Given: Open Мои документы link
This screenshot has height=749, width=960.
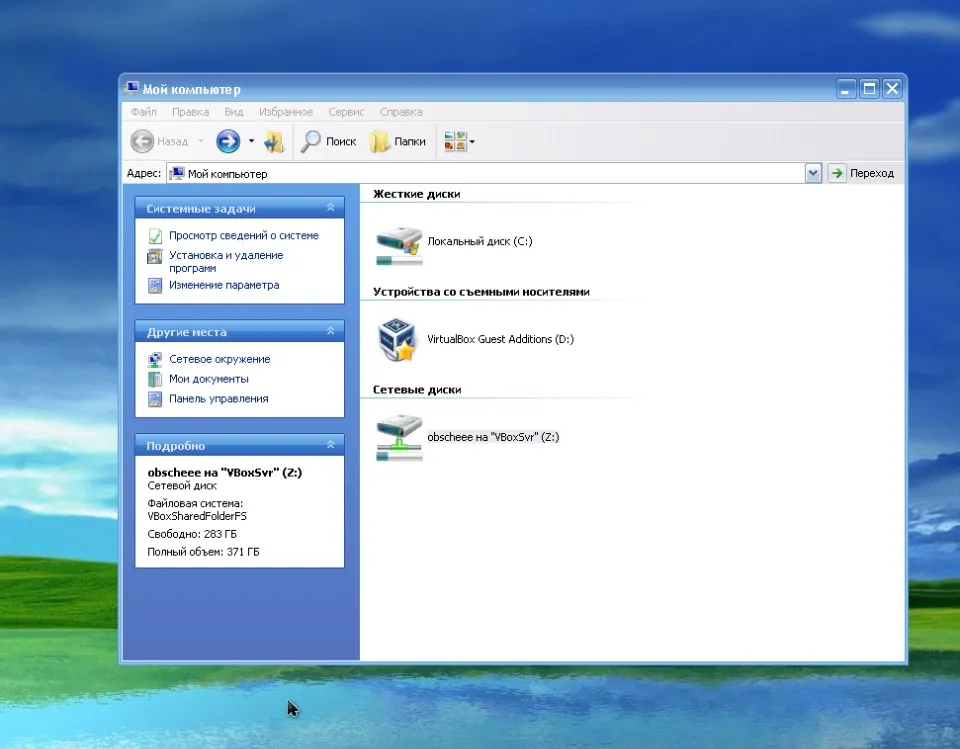Looking at the screenshot, I should [209, 378].
